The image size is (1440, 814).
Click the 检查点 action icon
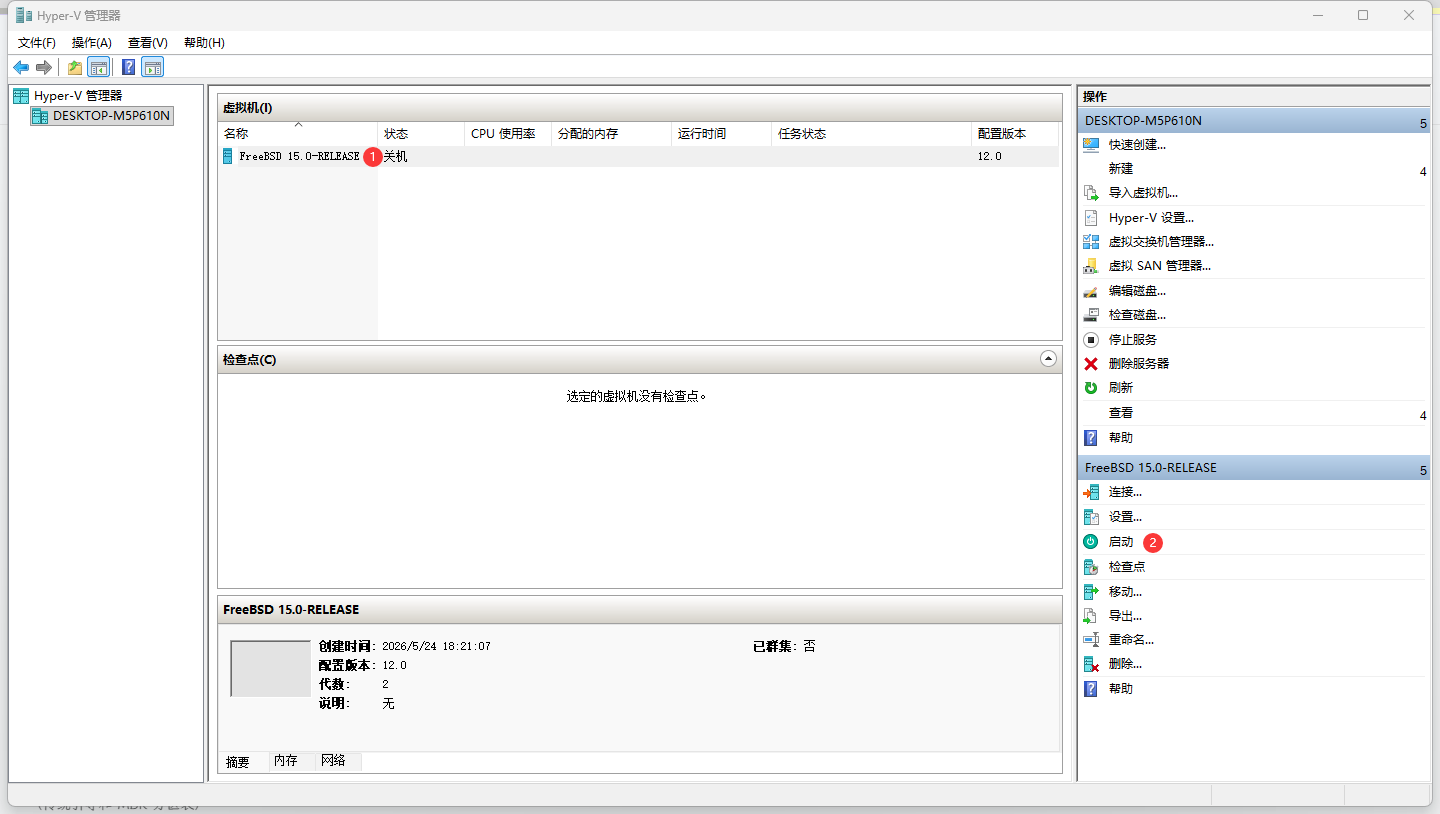coord(1091,567)
